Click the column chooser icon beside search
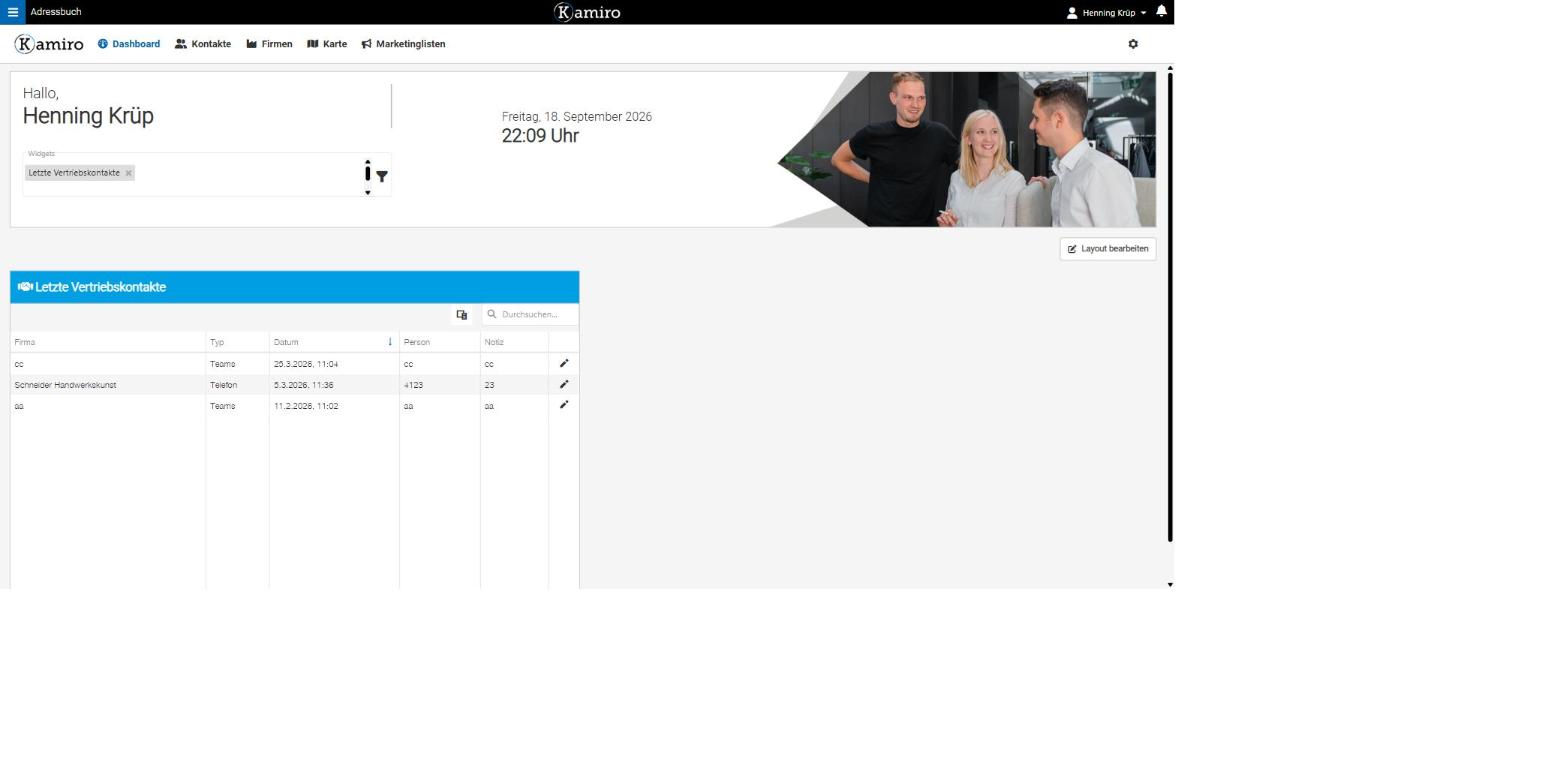1566x784 pixels. coord(461,314)
